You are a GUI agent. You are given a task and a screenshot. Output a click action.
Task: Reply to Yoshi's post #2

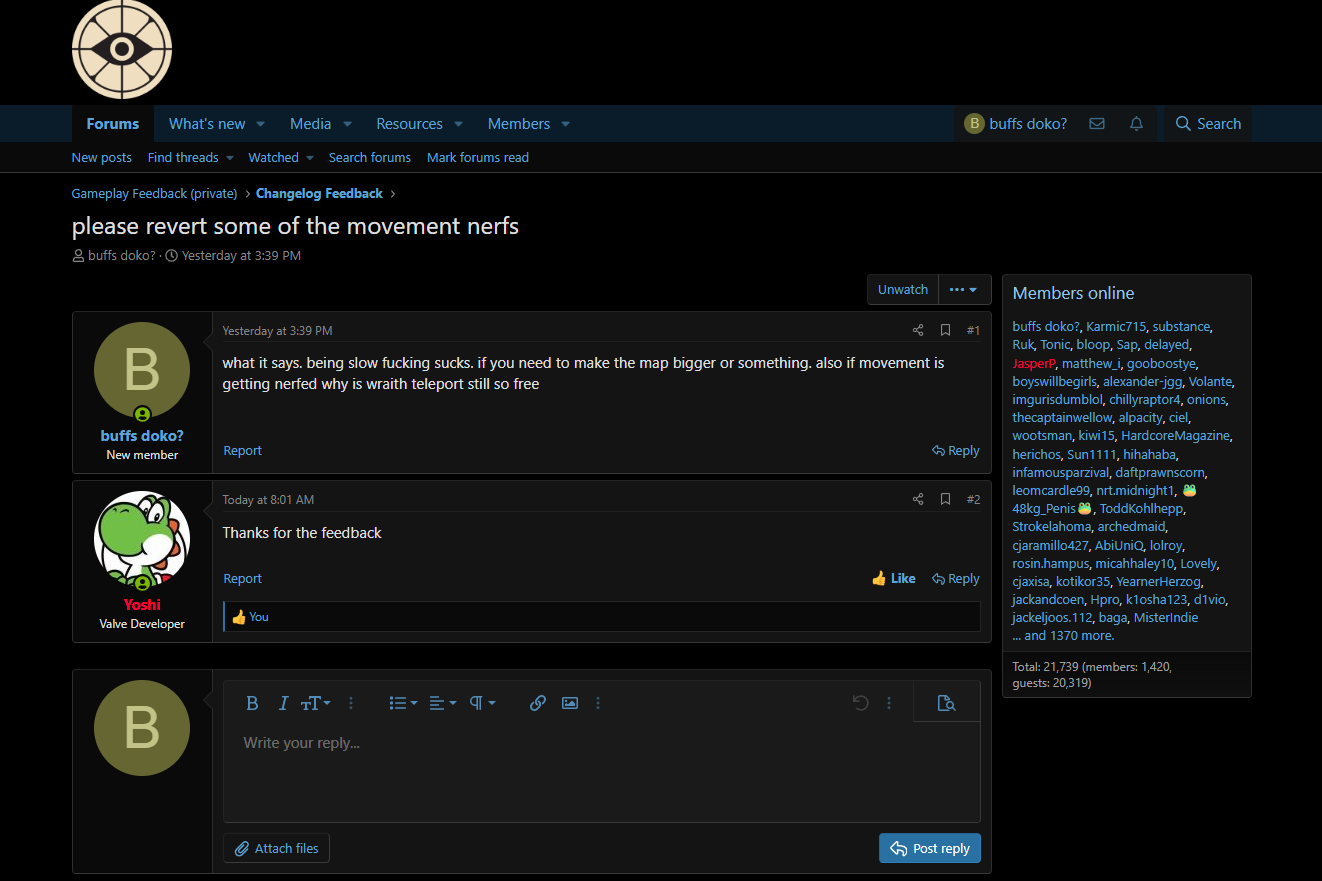point(956,578)
